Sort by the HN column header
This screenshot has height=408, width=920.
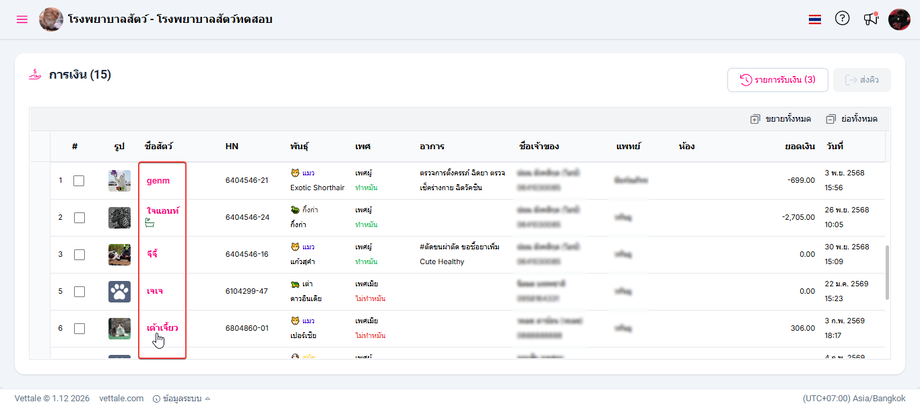coord(232,146)
